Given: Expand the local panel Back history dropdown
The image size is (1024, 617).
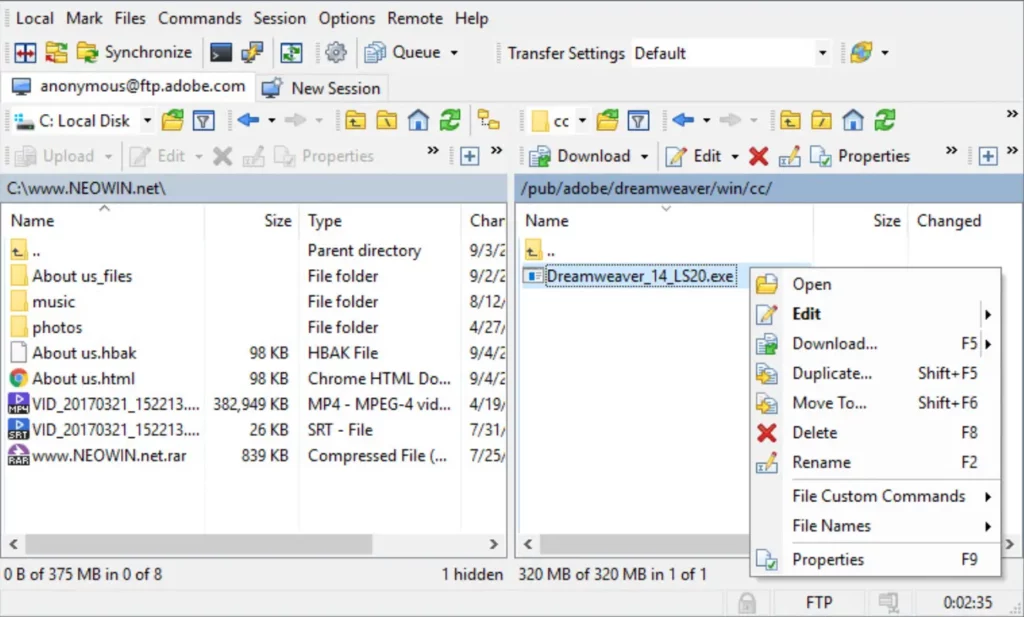Looking at the screenshot, I should coord(272,120).
